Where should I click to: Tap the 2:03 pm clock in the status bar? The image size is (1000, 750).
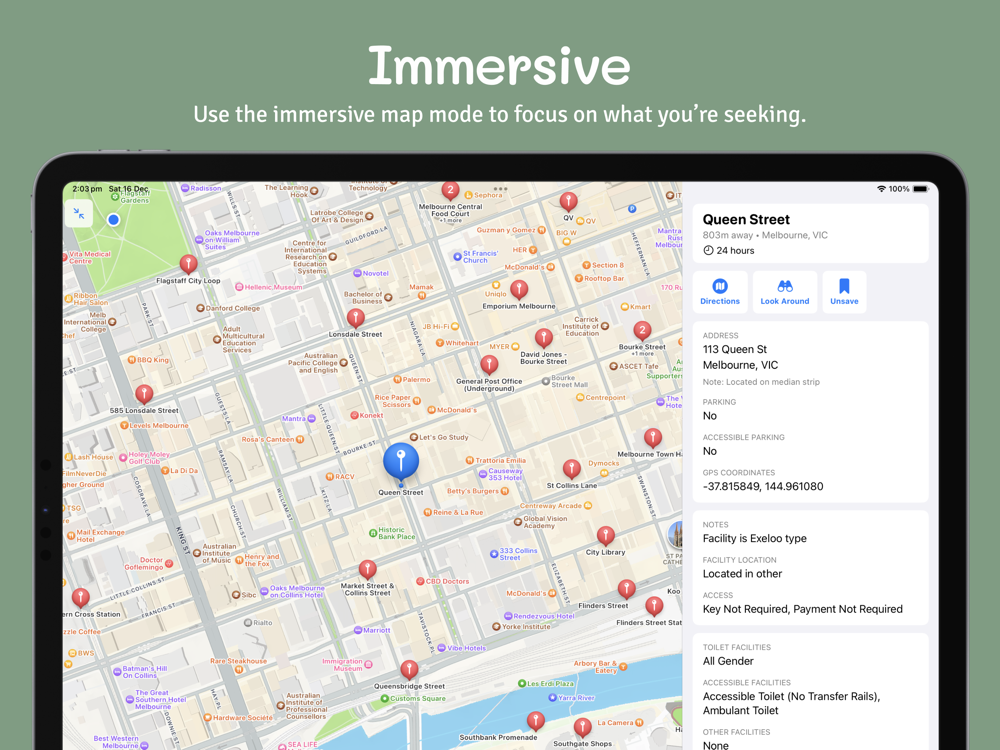[87, 189]
